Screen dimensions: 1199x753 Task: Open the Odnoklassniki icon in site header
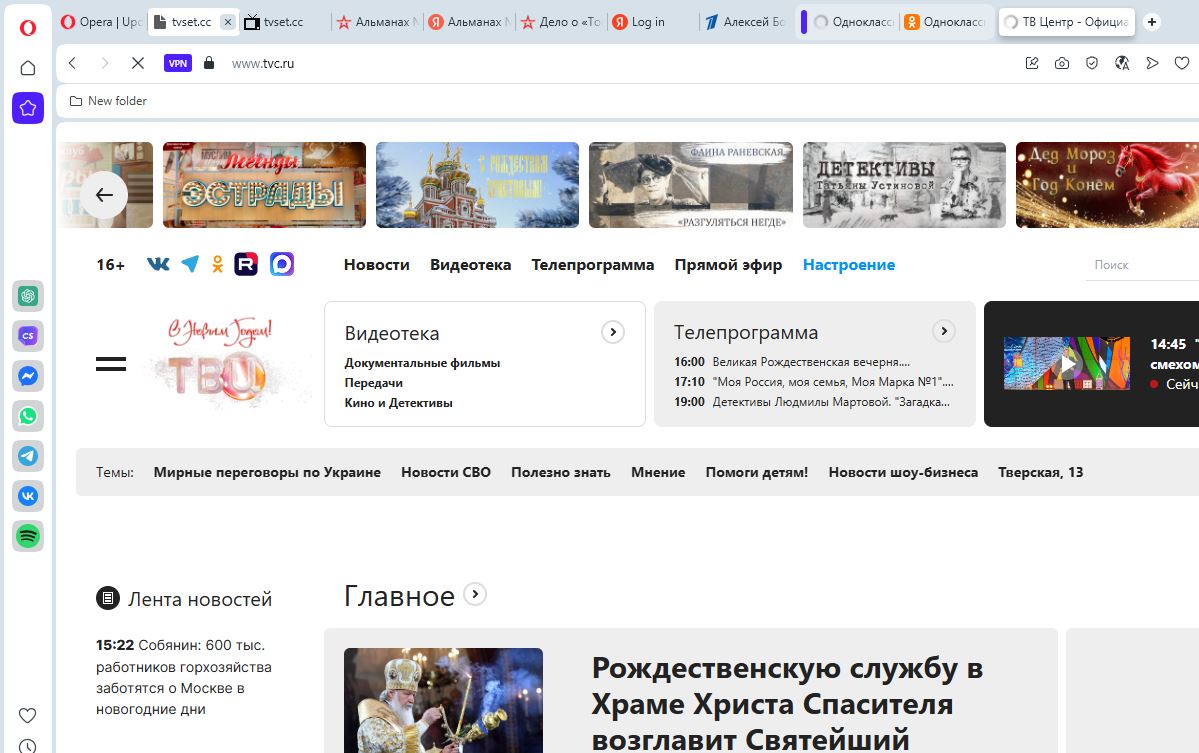click(218, 264)
